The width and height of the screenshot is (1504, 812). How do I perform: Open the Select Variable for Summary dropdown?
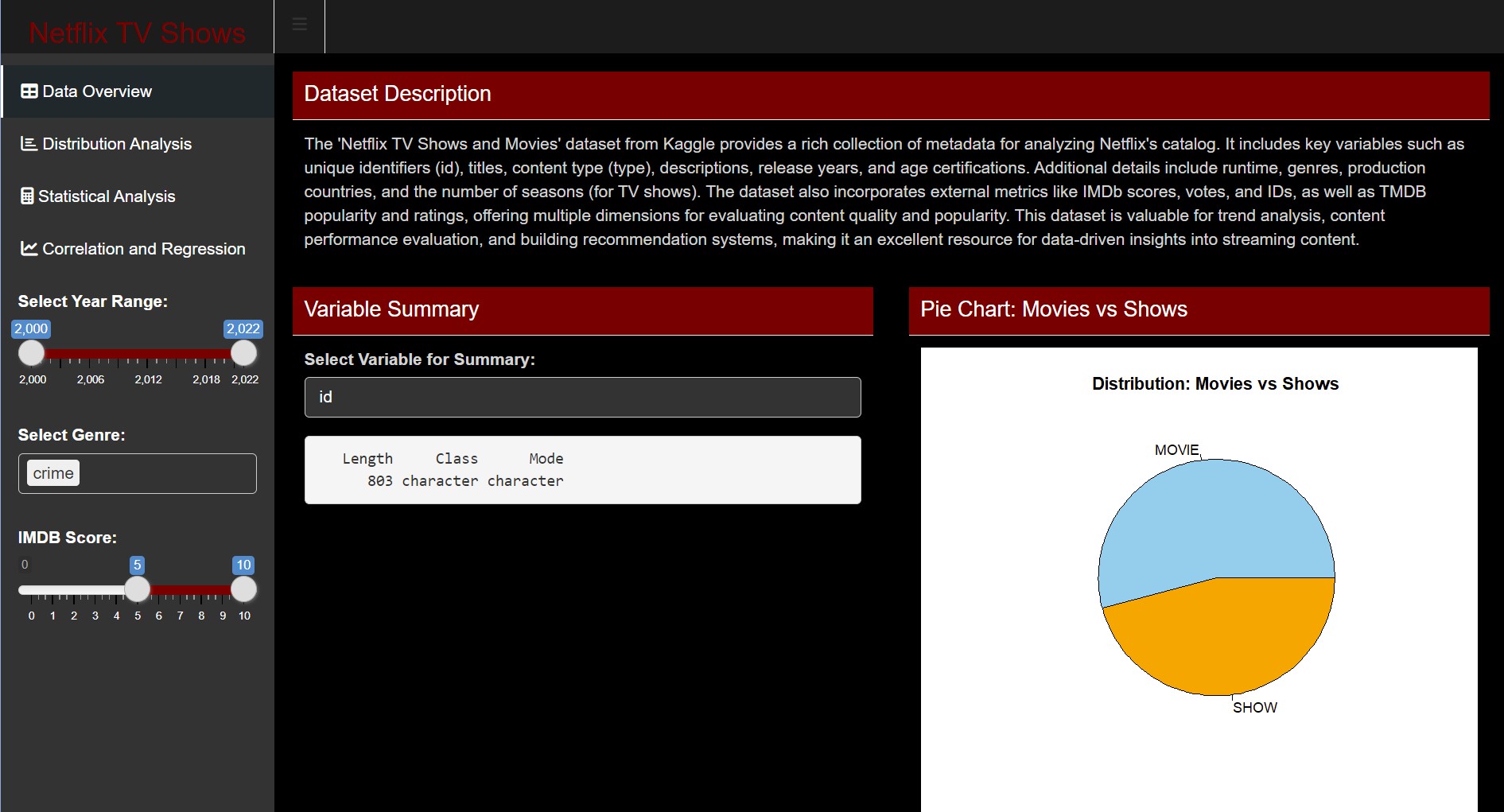(582, 397)
